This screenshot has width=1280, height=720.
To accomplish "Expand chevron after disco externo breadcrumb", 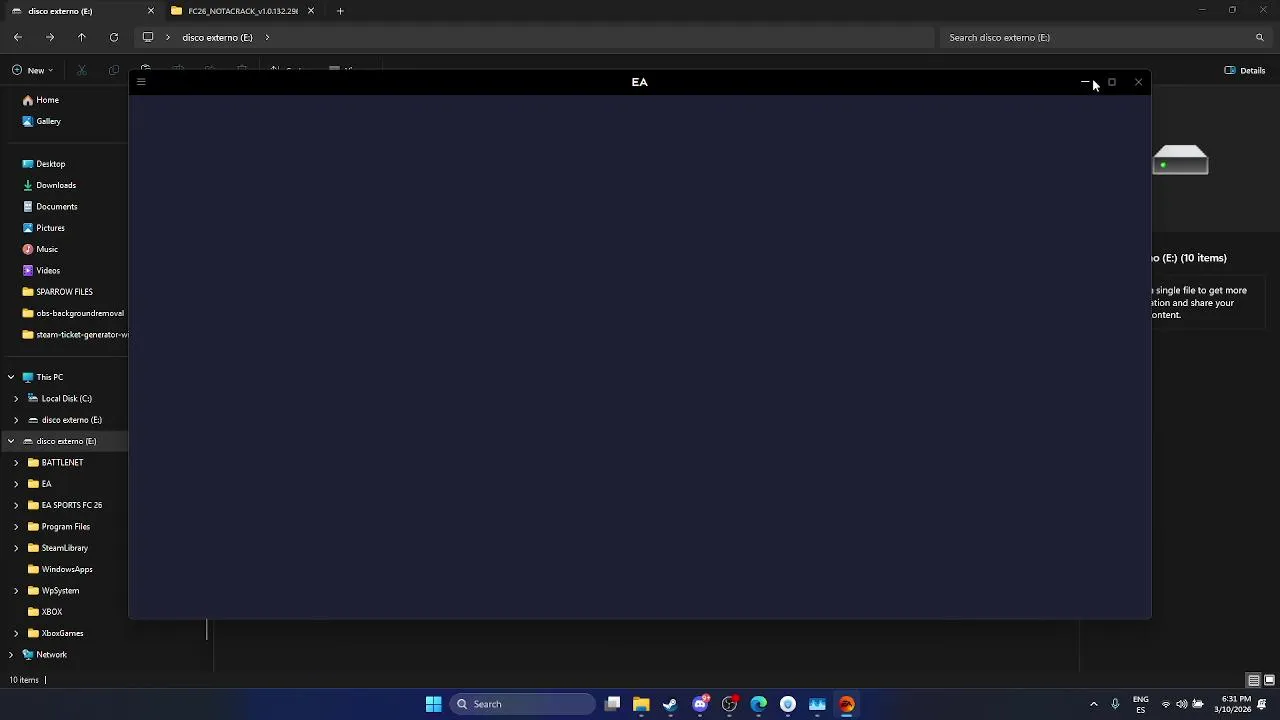I will tap(267, 37).
